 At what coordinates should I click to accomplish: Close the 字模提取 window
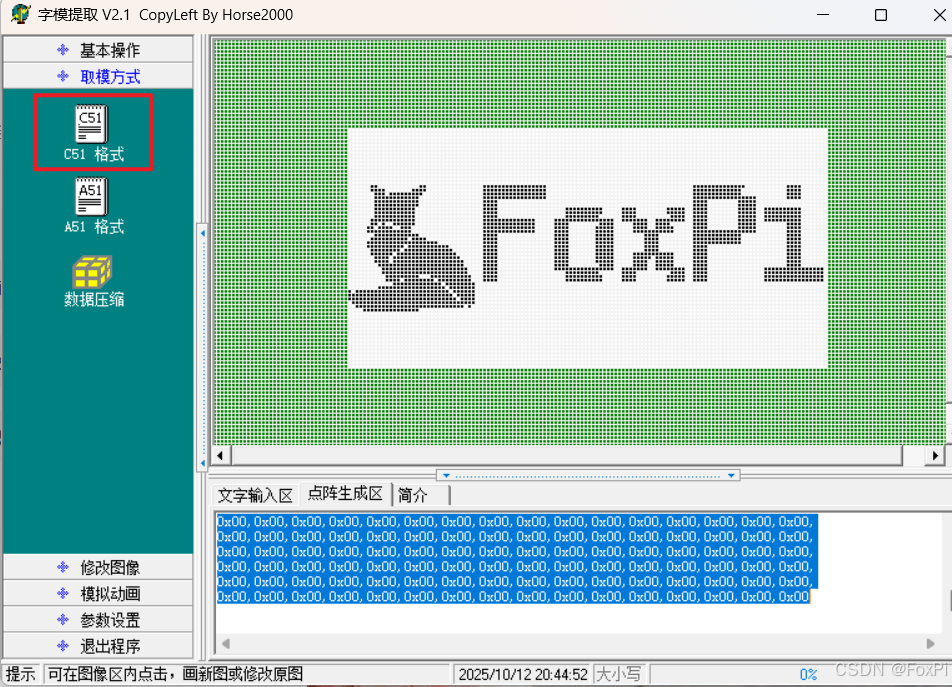939,15
